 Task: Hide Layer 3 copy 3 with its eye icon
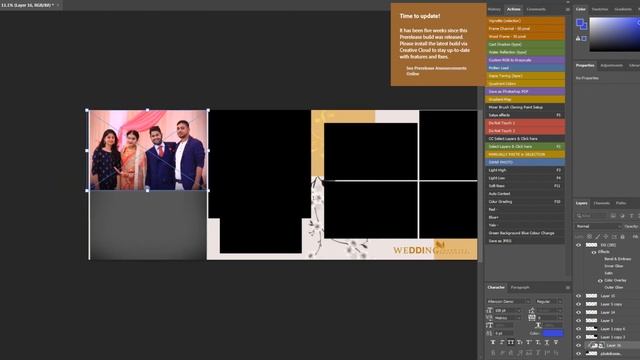coord(578,337)
